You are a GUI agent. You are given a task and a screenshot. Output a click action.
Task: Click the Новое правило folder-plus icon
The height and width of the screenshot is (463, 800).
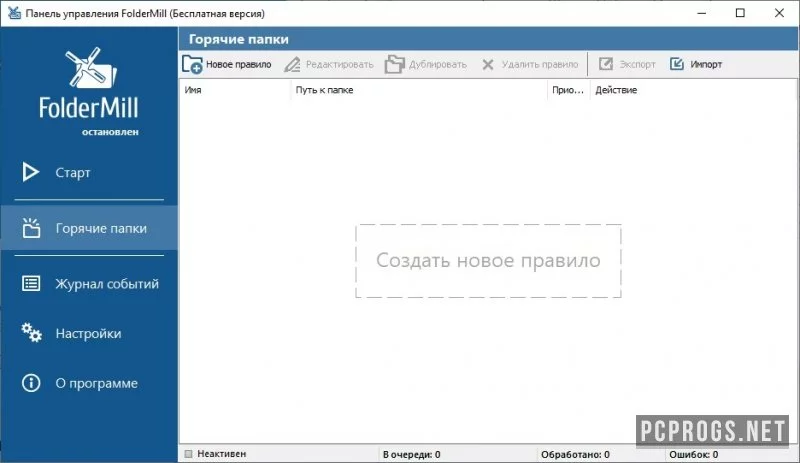pyautogui.click(x=192, y=64)
